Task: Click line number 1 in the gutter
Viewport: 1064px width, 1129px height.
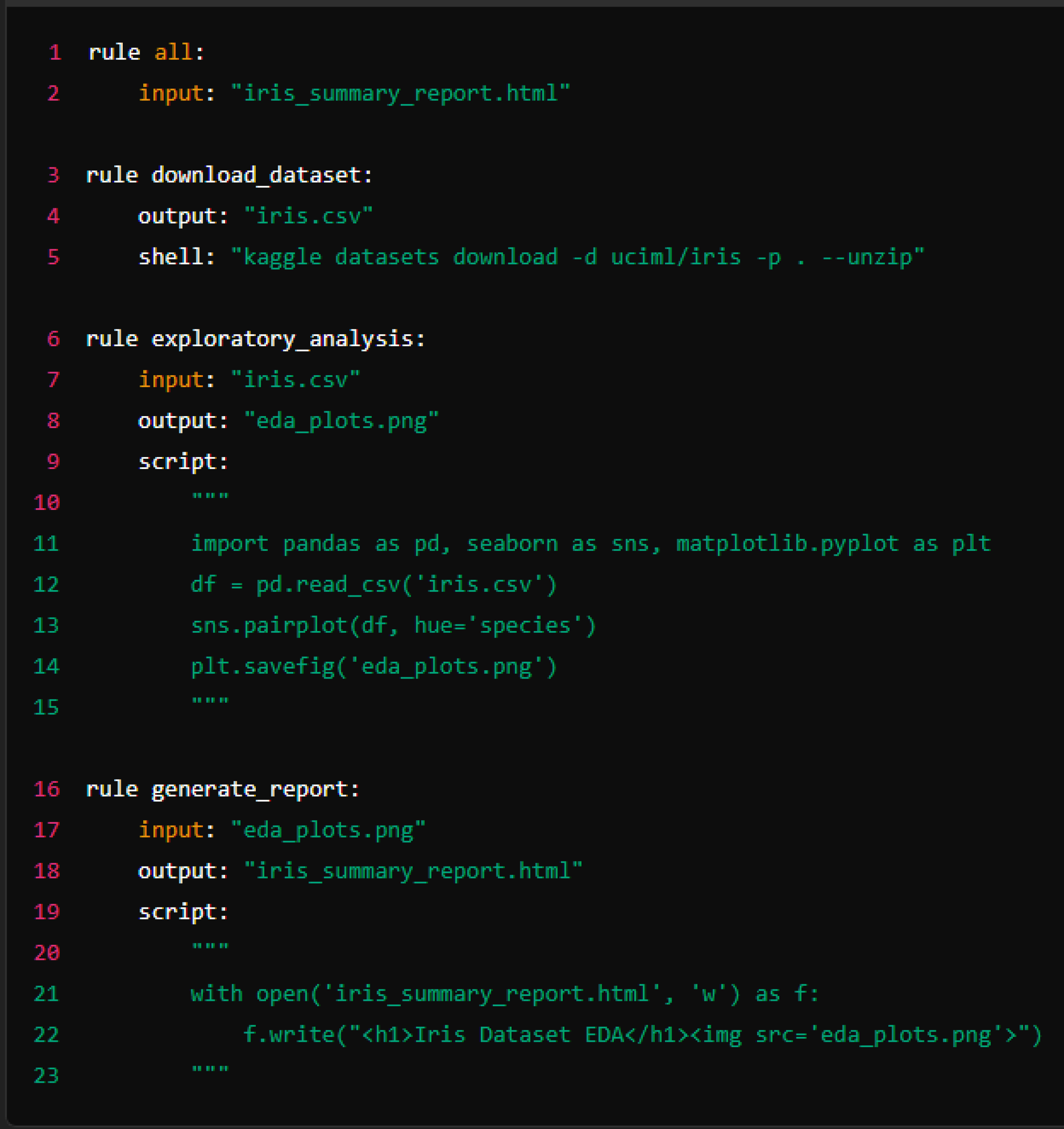Action: tap(55, 53)
